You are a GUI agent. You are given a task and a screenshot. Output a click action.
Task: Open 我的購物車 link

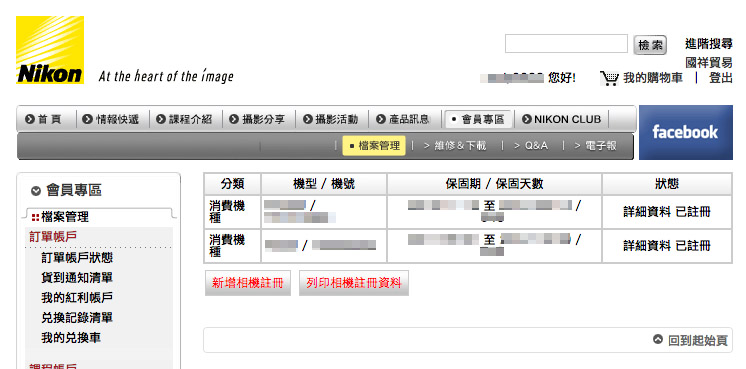(x=653, y=78)
